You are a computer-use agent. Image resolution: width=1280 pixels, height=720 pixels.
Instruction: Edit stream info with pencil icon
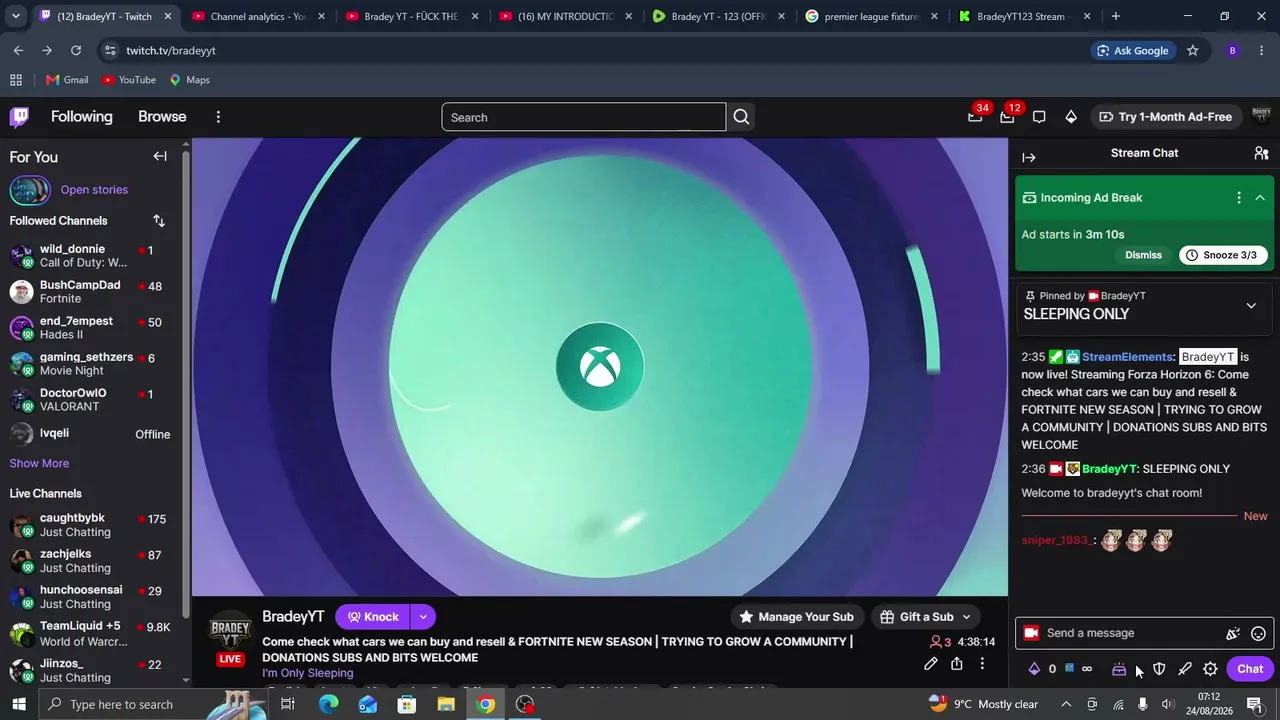click(931, 664)
